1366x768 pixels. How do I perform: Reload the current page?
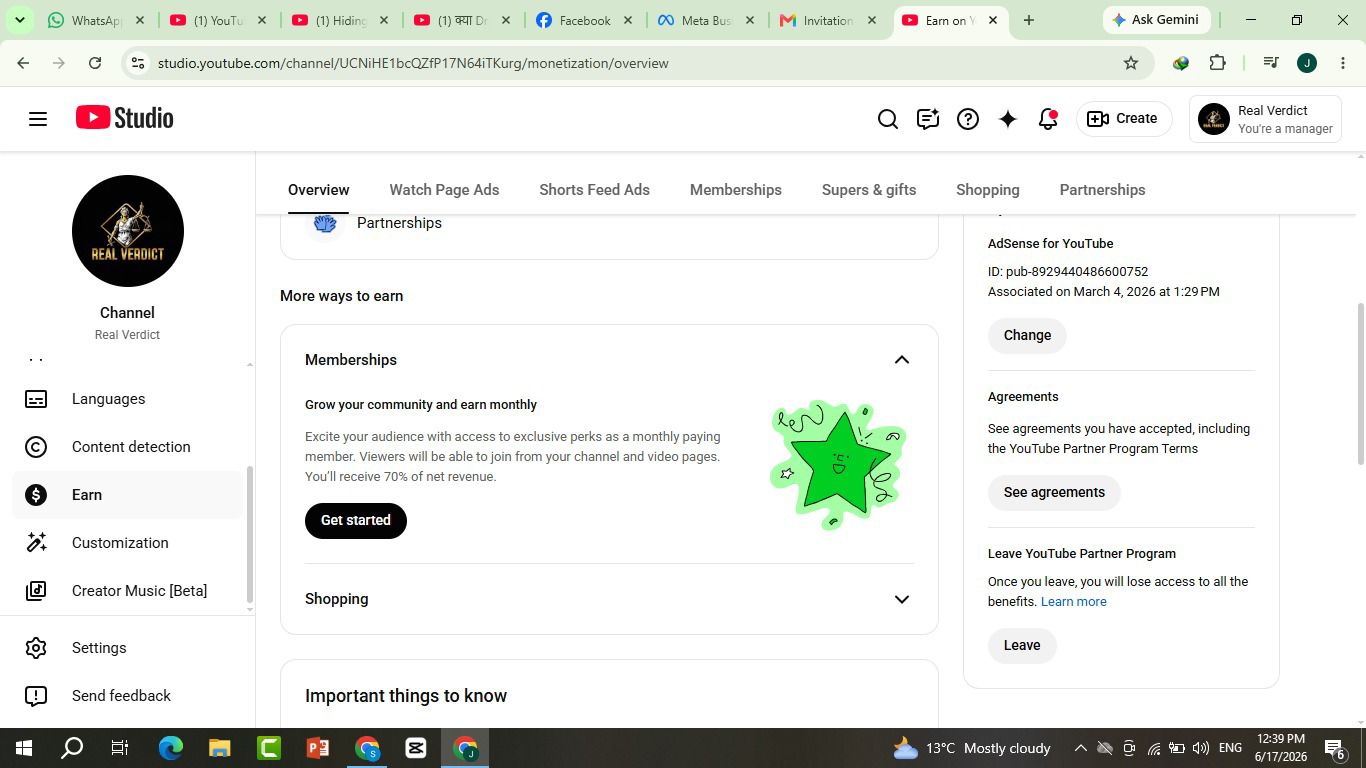(95, 63)
